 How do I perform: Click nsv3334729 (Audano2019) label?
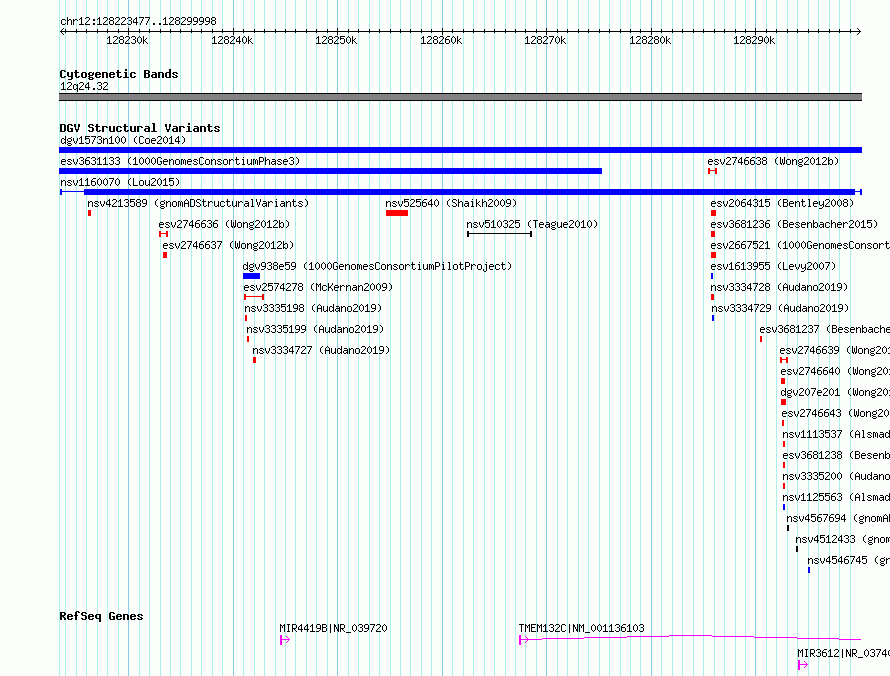[780, 308]
